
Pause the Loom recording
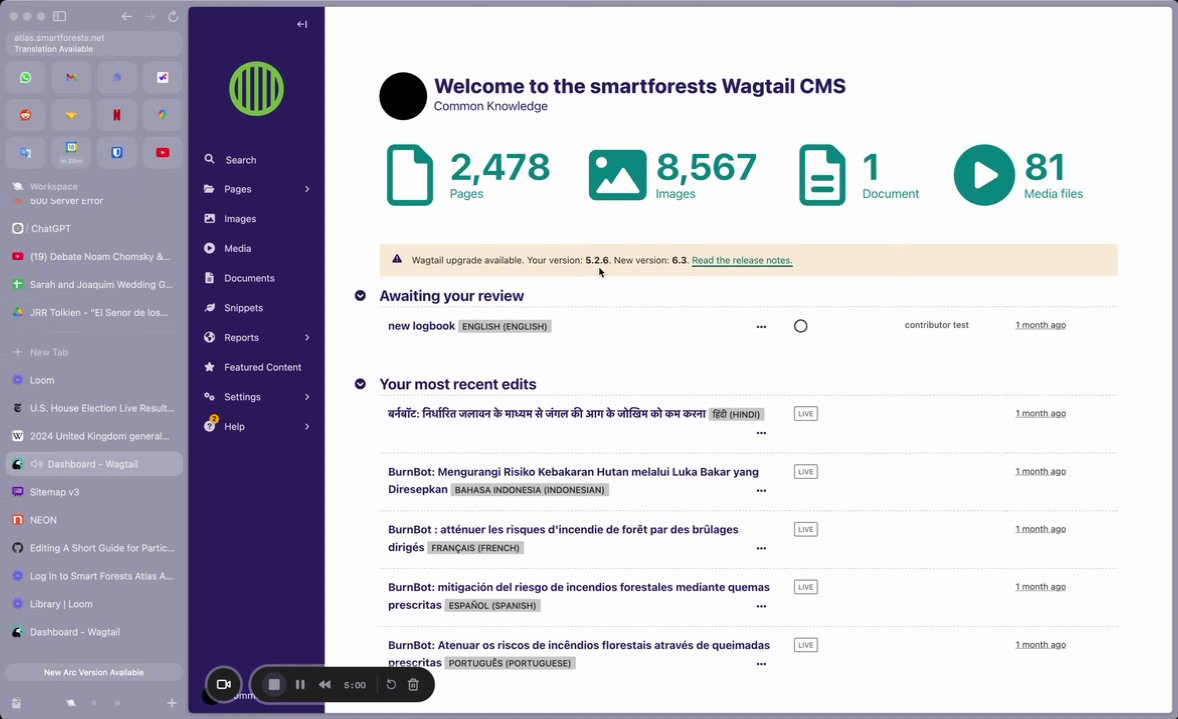(x=301, y=684)
